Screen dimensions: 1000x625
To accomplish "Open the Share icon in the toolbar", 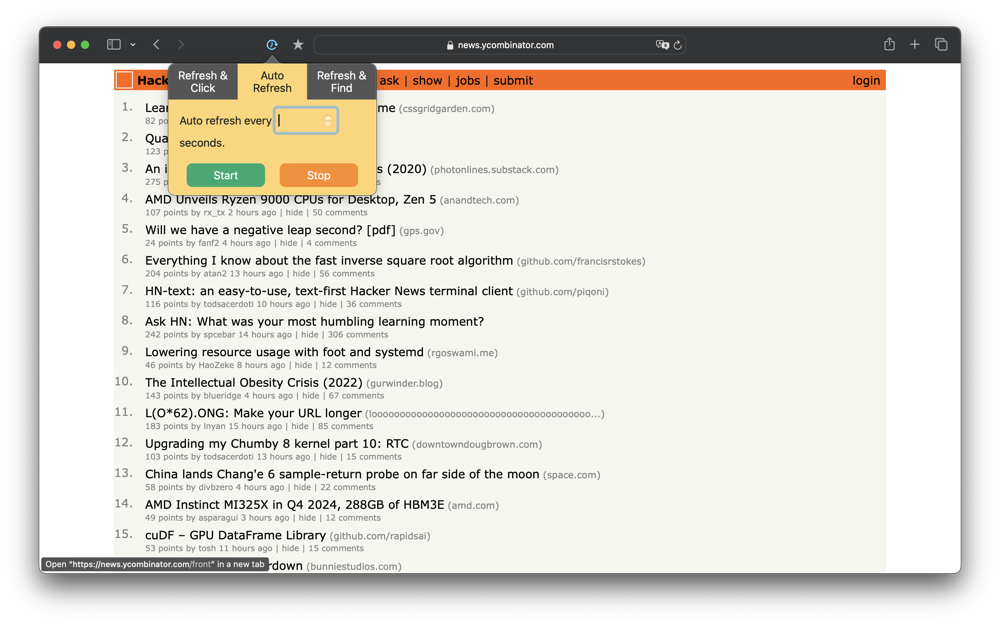I will (x=890, y=44).
